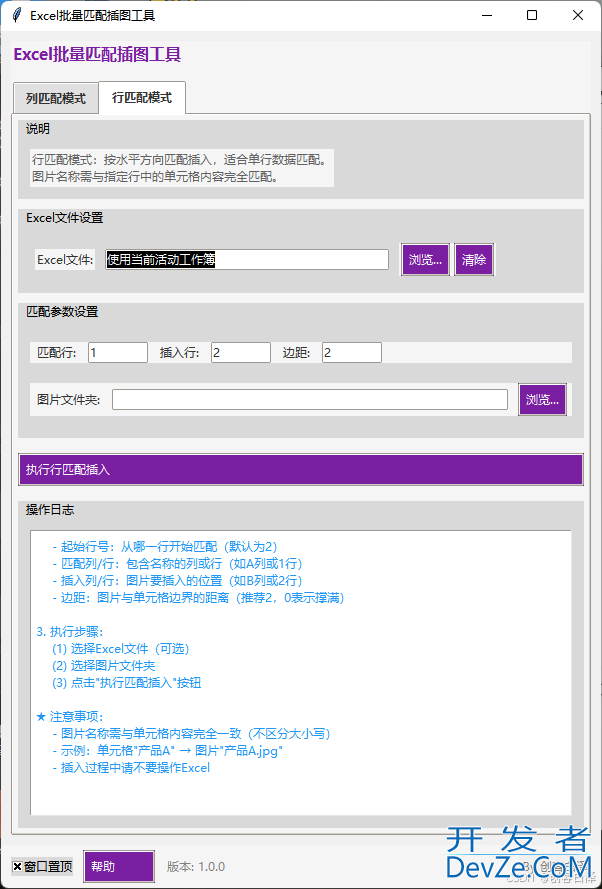The image size is (602, 889).
Task: Click the Excel批量匹配插图工具 purple heading
Action: pyautogui.click(x=97, y=55)
